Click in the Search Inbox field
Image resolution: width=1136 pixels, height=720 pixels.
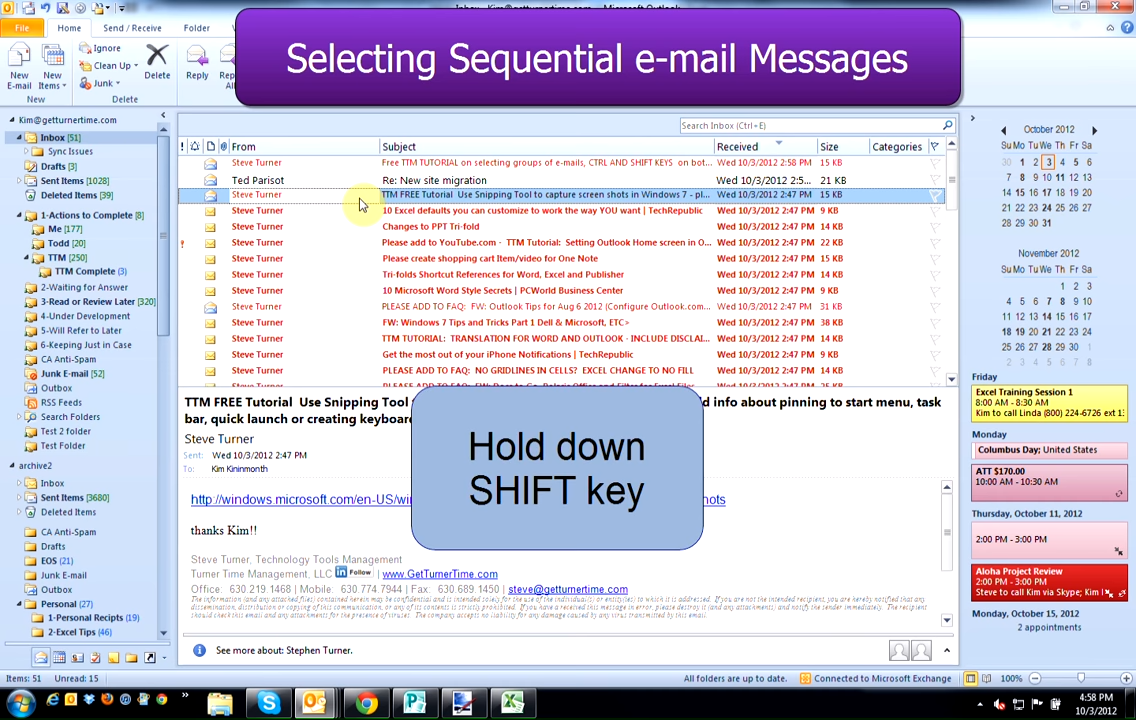click(x=811, y=125)
